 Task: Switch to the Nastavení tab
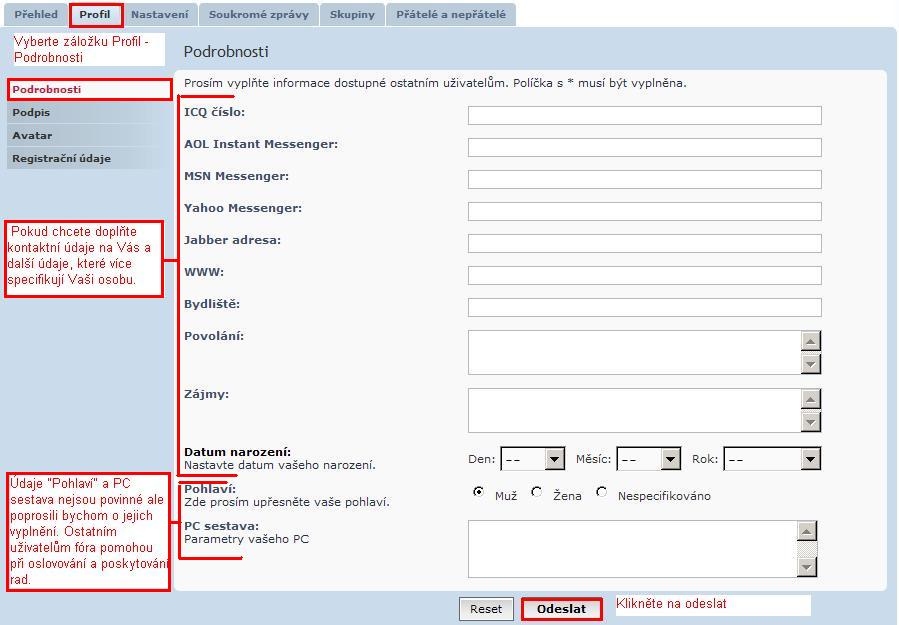coord(159,15)
